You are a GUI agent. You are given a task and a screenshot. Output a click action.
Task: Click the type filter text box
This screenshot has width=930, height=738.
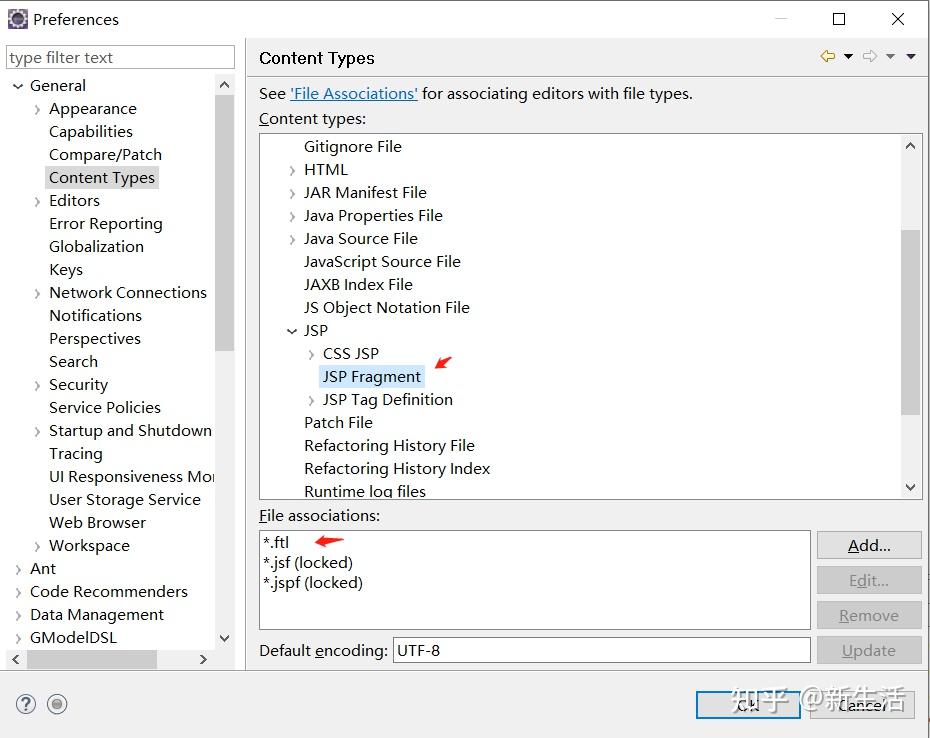(x=120, y=58)
